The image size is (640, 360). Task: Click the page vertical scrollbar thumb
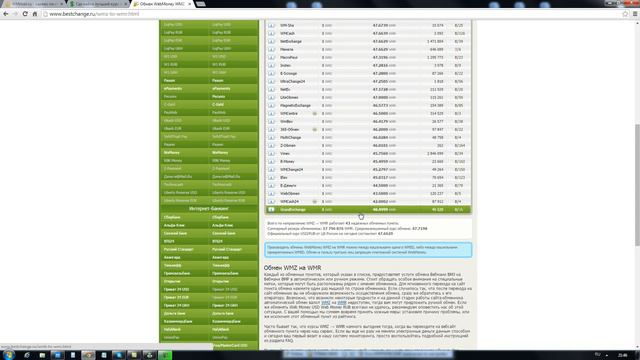coord(637,184)
